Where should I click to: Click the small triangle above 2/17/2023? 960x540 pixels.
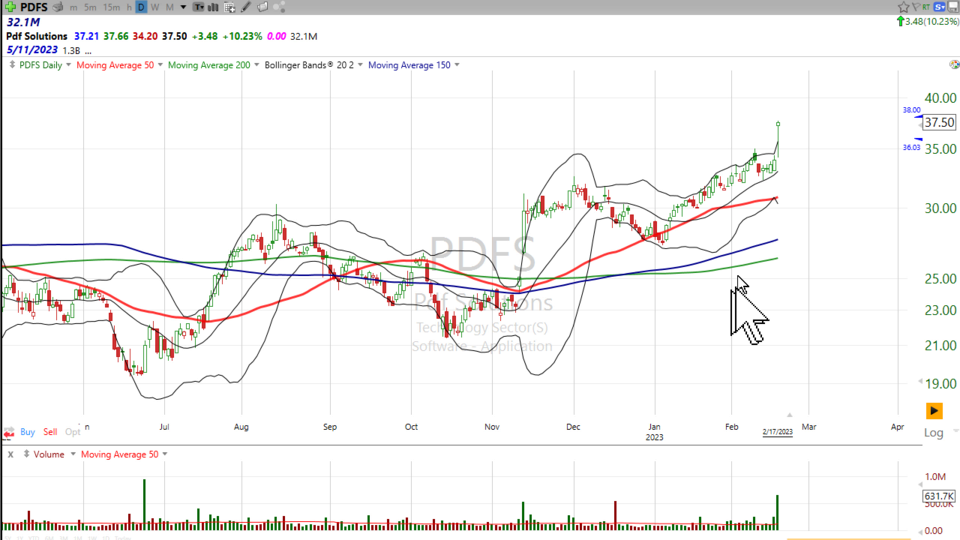coord(789,414)
